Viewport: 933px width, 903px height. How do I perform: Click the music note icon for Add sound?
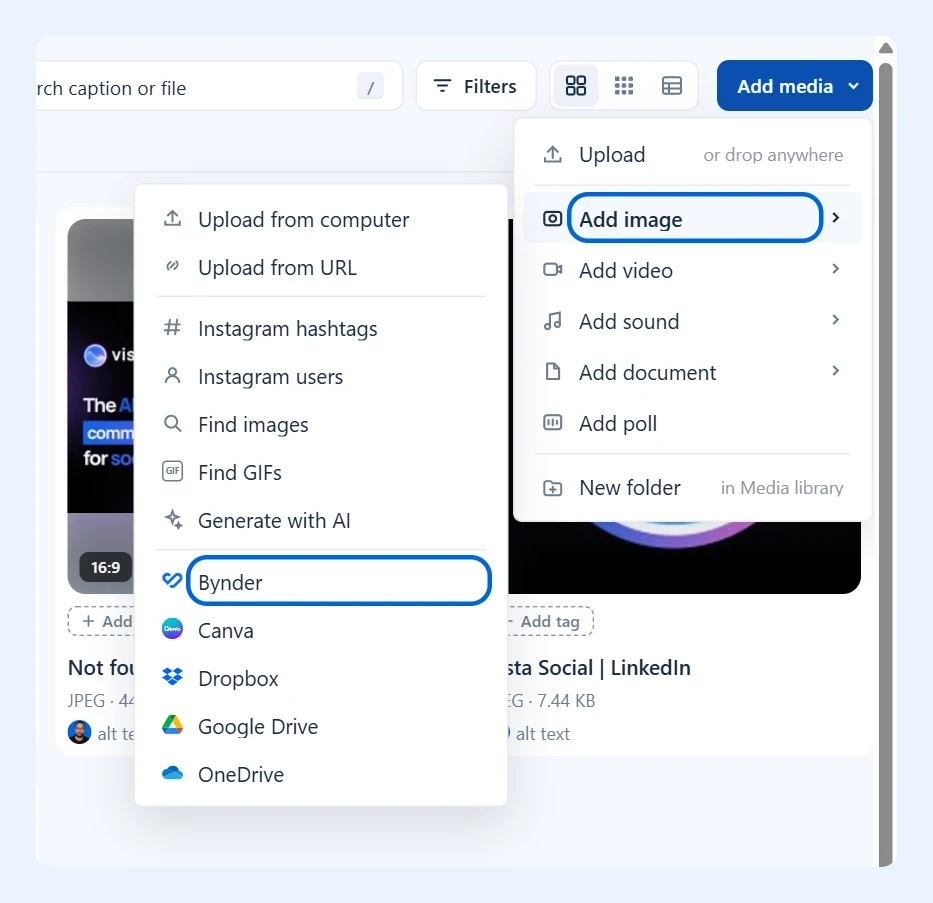point(552,321)
